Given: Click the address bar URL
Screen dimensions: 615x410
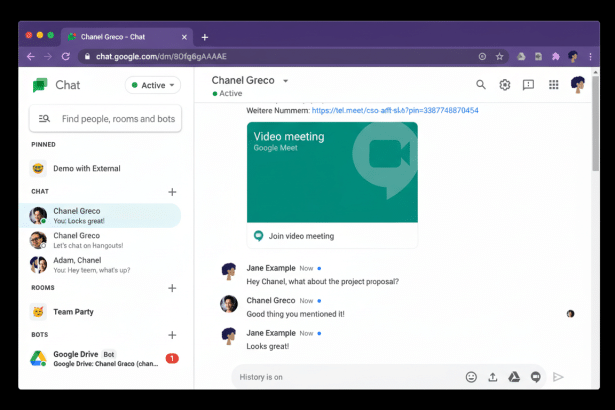Looking at the screenshot, I should coord(161,56).
